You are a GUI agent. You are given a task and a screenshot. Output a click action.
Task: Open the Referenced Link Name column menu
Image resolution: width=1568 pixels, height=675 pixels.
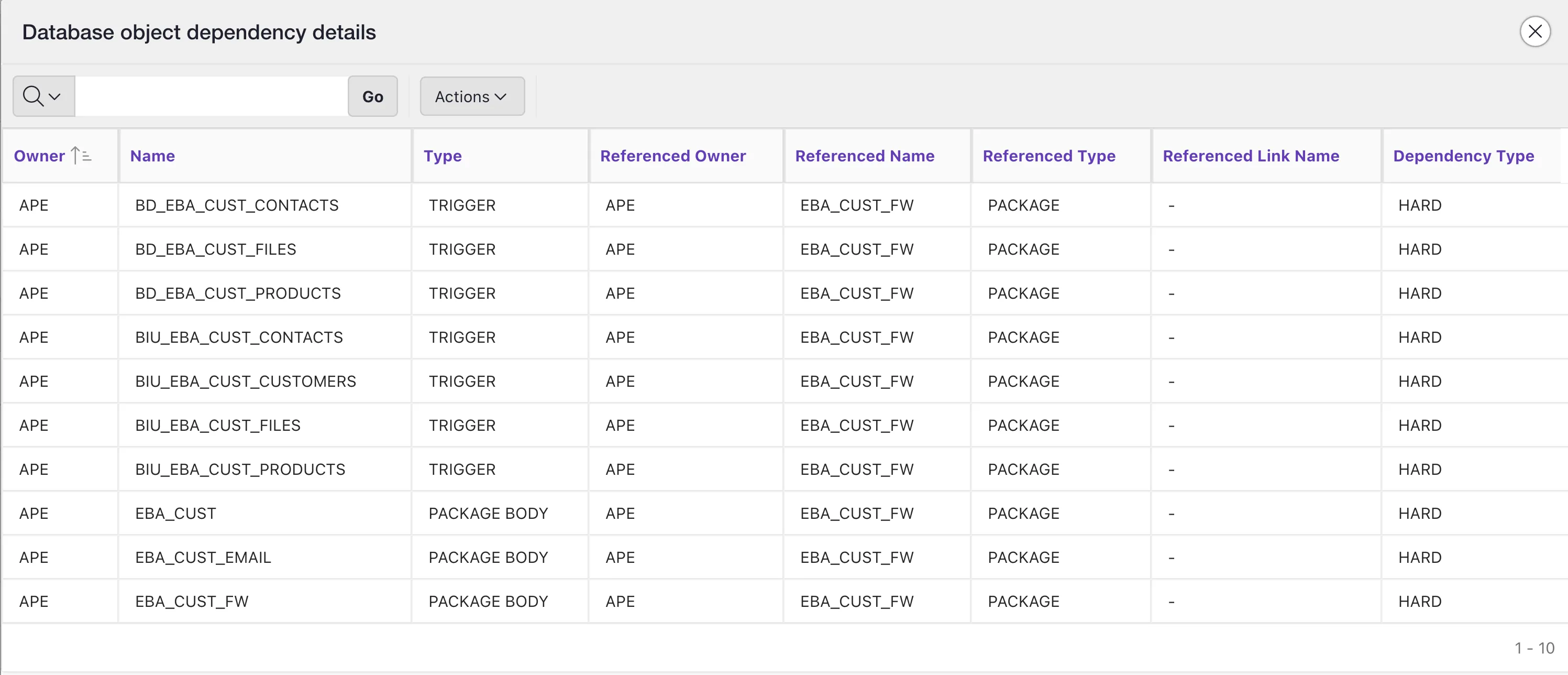pos(1251,155)
